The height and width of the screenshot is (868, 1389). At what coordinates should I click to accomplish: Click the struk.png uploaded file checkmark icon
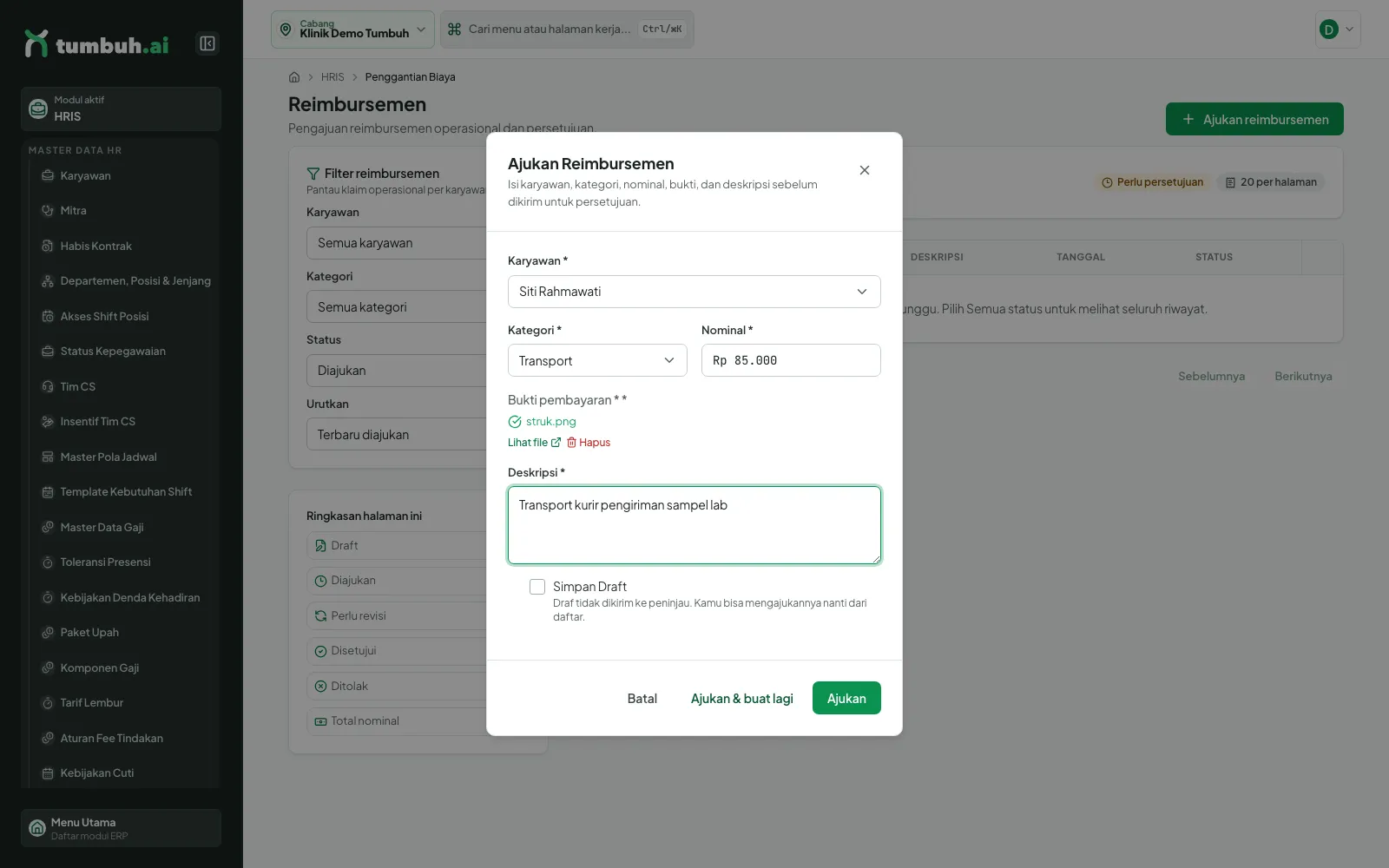[515, 422]
